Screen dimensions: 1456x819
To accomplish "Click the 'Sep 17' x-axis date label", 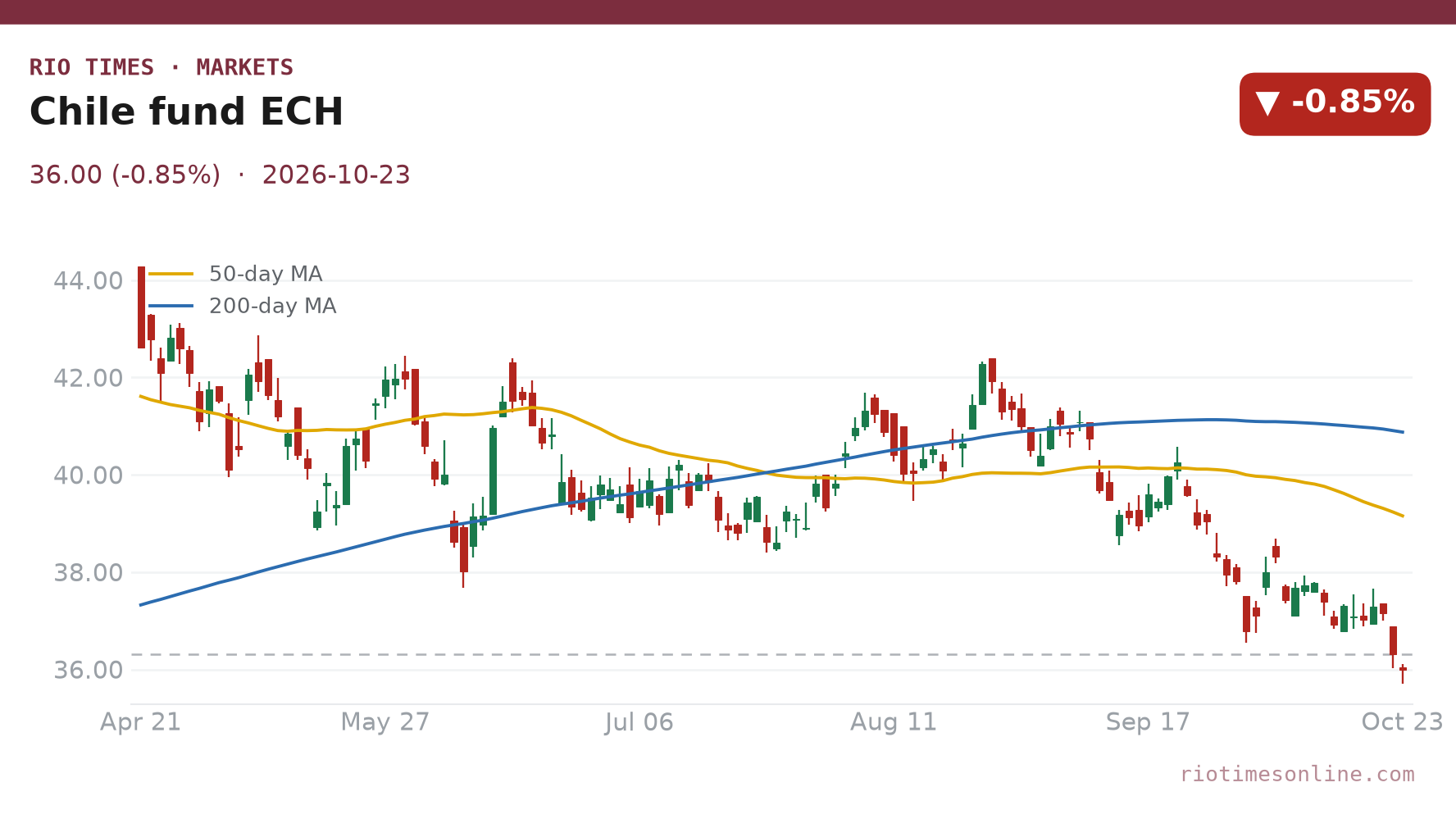I will tap(1148, 722).
